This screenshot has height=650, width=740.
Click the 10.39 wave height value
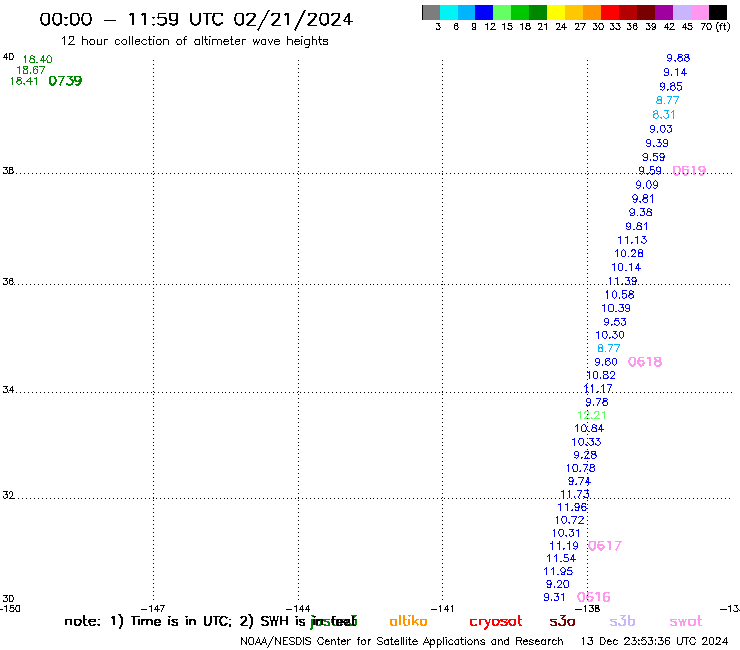[616, 308]
